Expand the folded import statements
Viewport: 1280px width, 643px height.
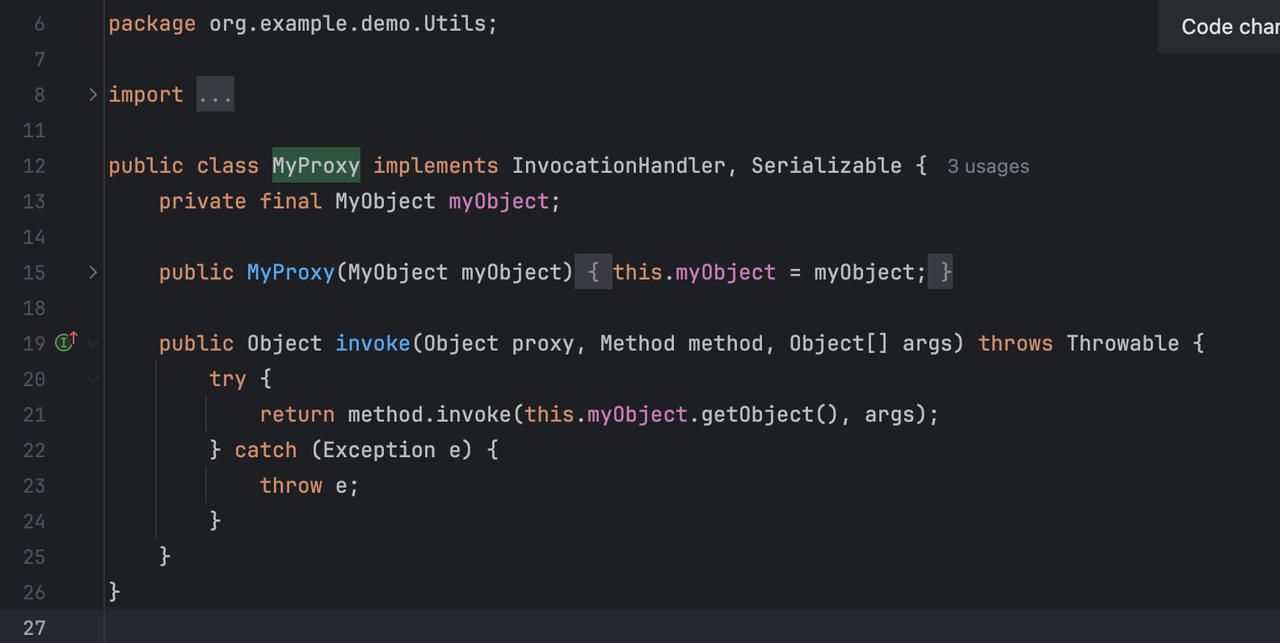(93, 95)
